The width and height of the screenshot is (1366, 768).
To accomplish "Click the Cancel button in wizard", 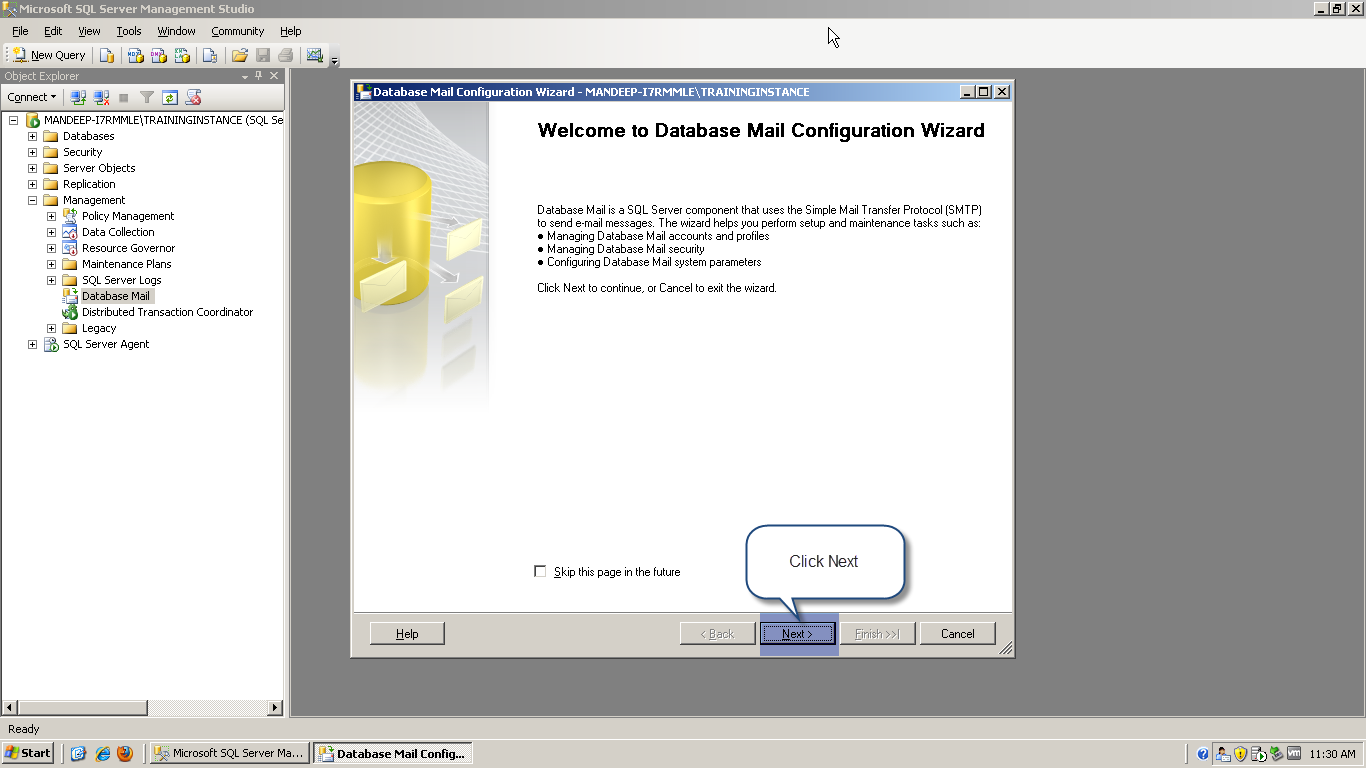I will coord(957,634).
